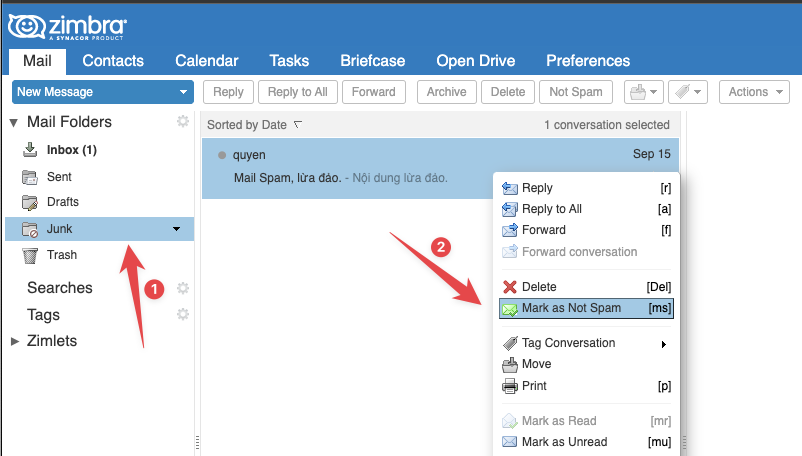802x456 pixels.
Task: Open Tags gear options
Action: coord(183,314)
